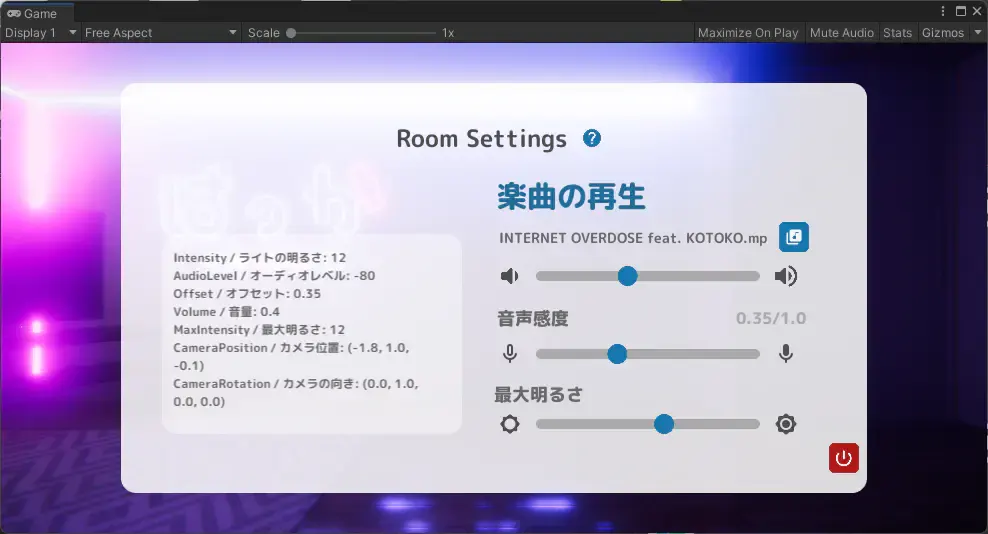The width and height of the screenshot is (988, 534).
Task: Toggle Maximize On Play
Action: click(x=748, y=33)
